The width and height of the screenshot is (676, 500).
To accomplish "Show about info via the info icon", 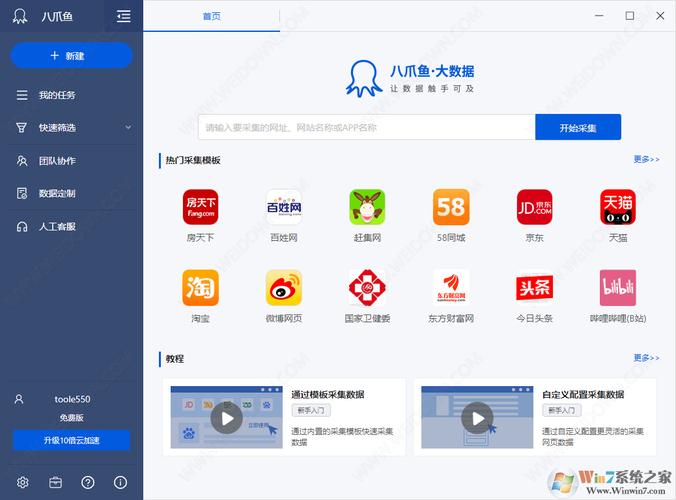I will point(120,482).
